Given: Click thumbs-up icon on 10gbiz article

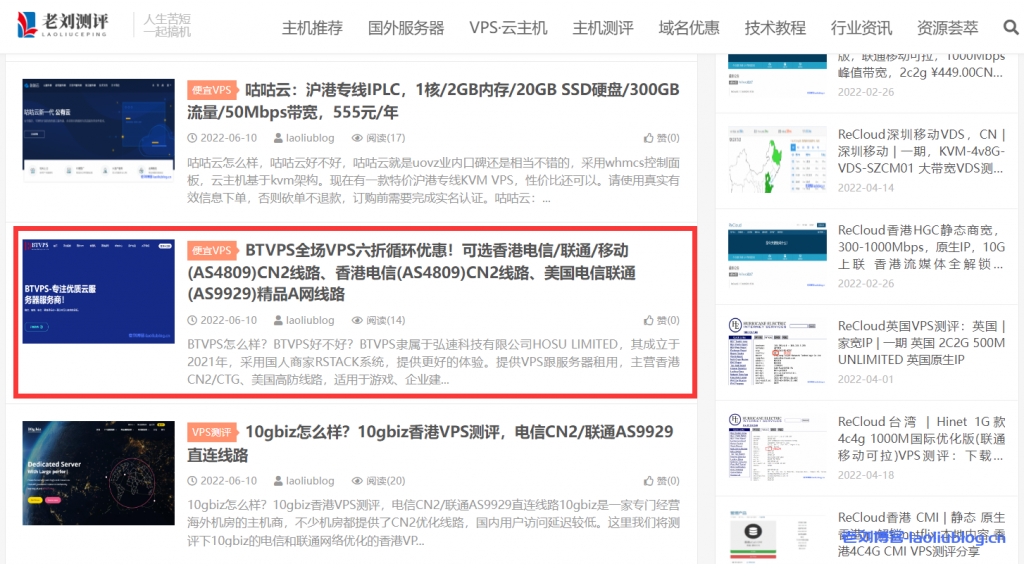Looking at the screenshot, I should (649, 481).
